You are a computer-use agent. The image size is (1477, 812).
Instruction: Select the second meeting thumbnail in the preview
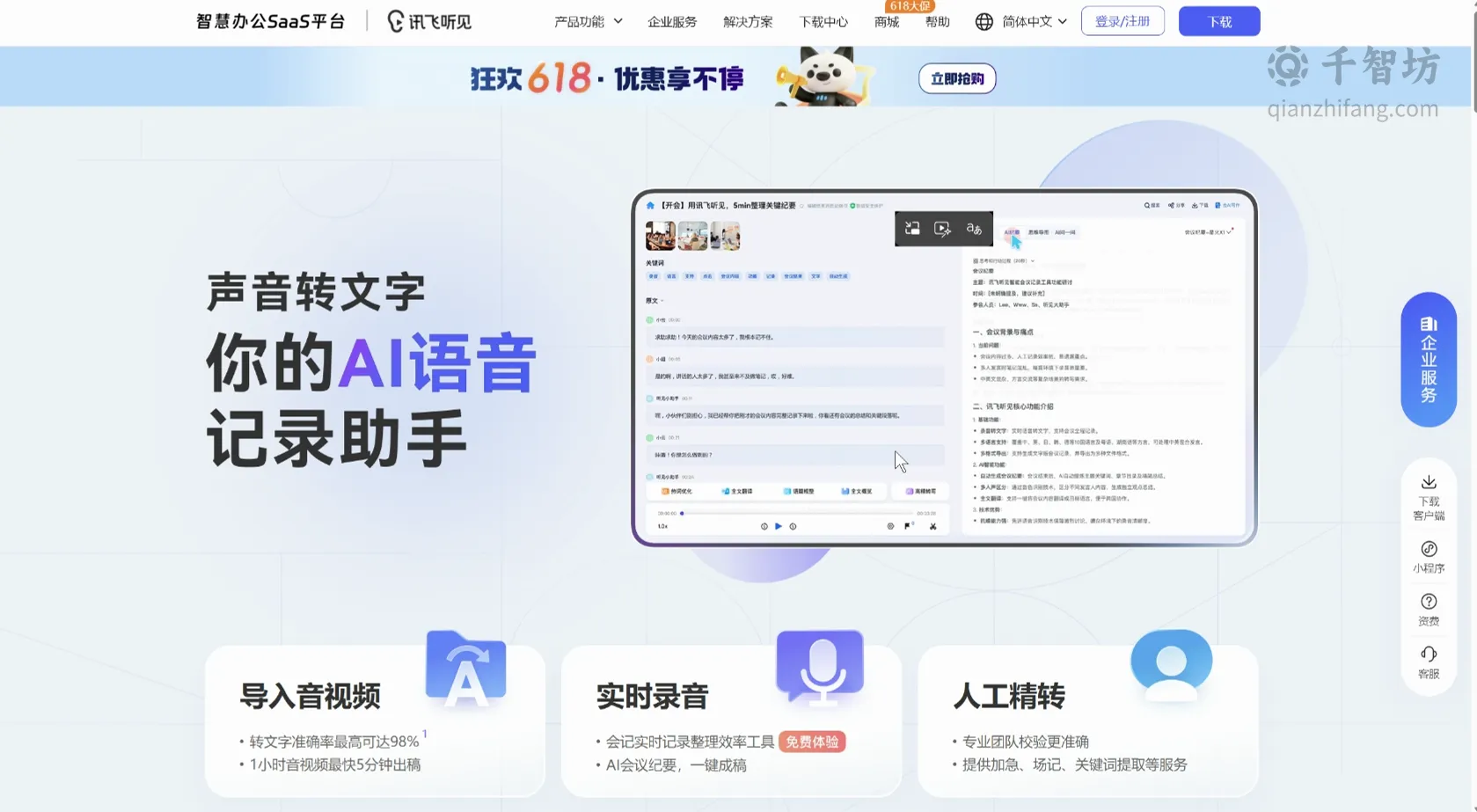tap(692, 236)
